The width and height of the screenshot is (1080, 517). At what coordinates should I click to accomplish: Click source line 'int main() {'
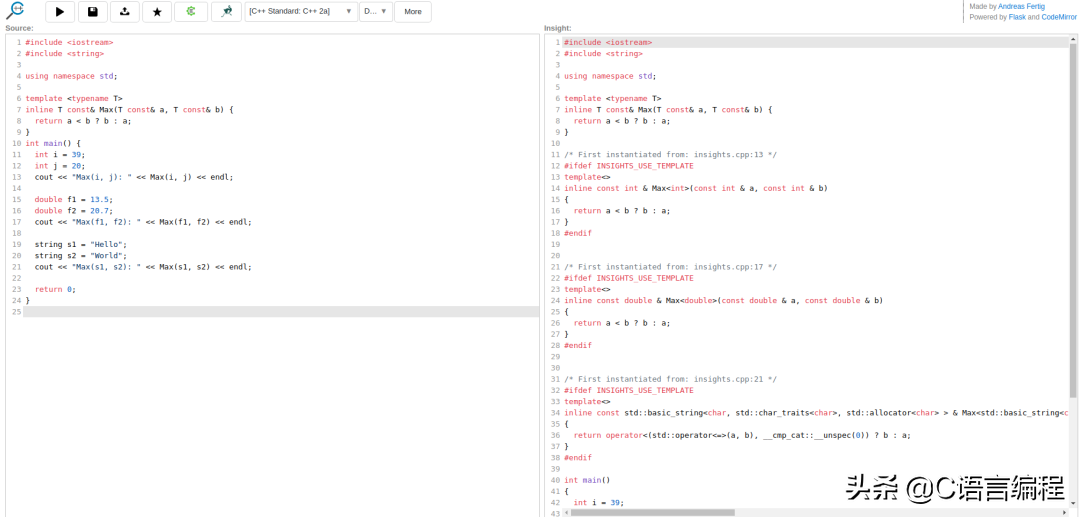pos(53,144)
